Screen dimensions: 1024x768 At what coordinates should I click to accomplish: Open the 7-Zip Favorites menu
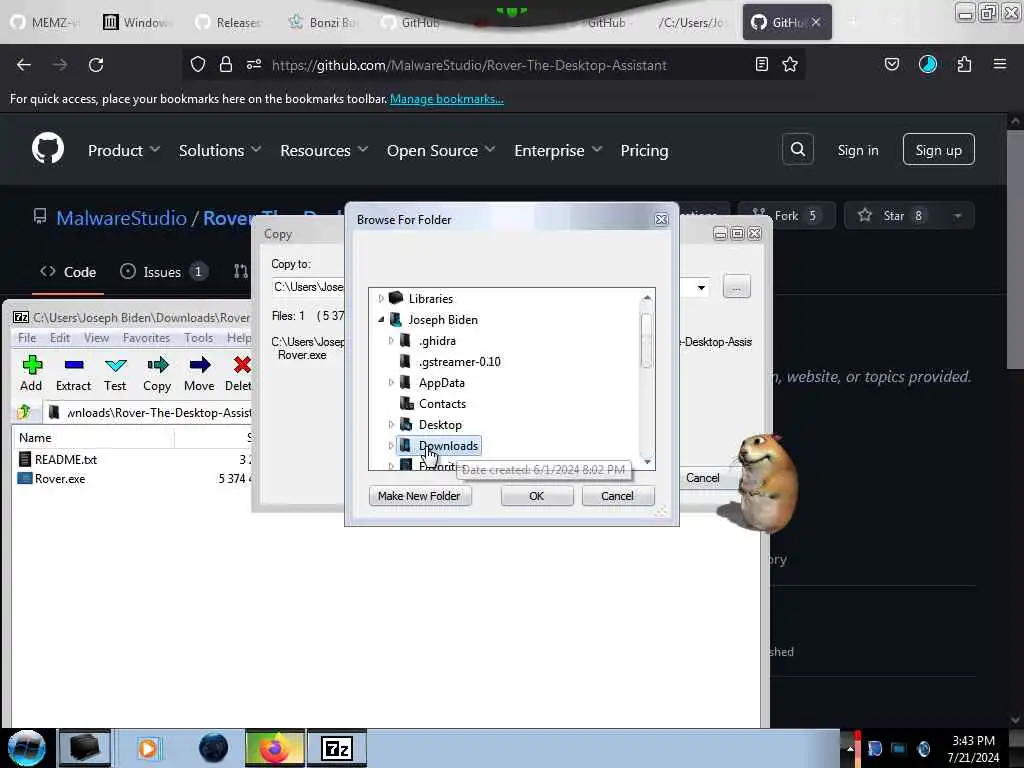pyautogui.click(x=146, y=338)
